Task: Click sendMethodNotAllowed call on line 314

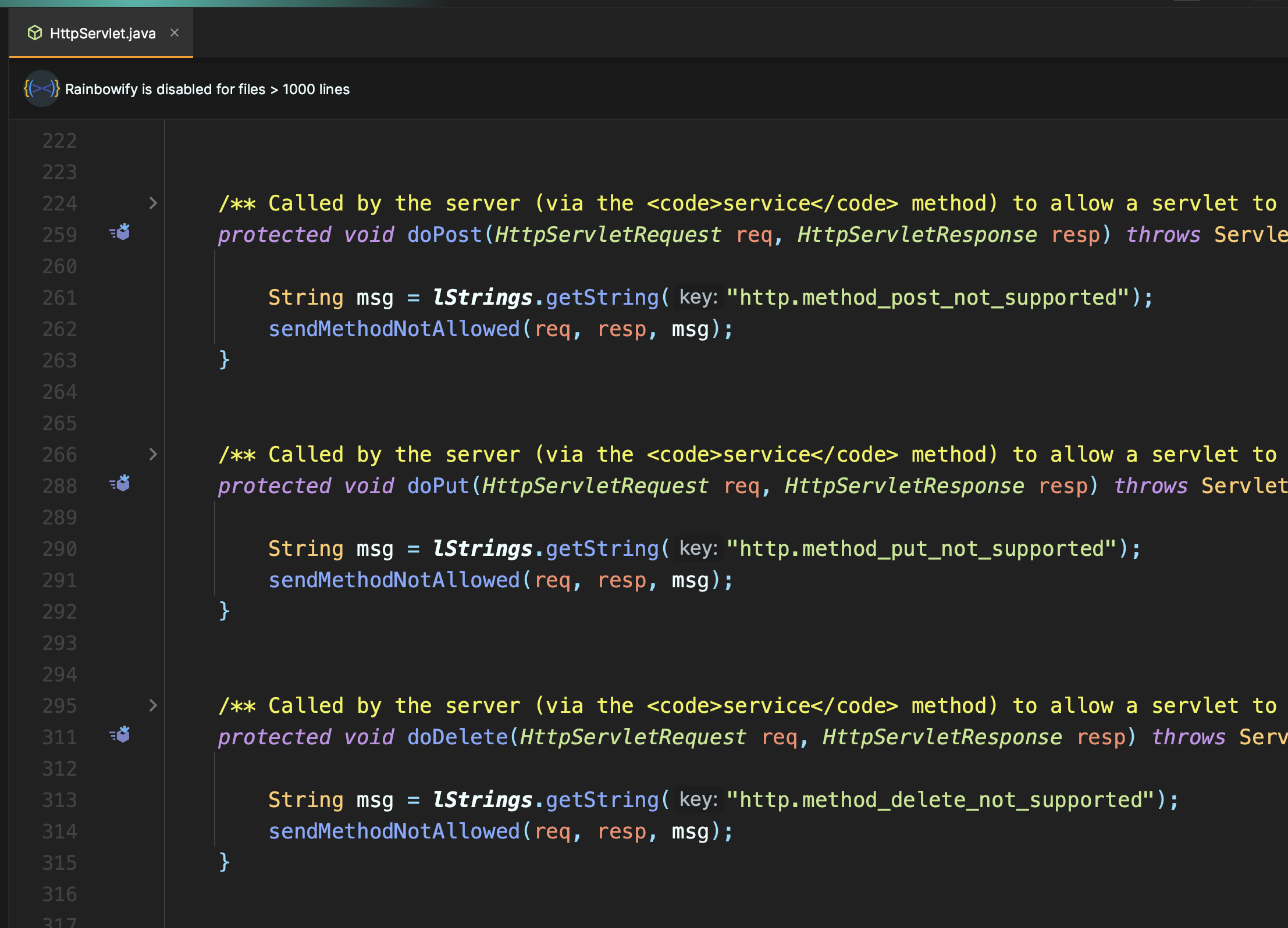Action: (x=394, y=831)
